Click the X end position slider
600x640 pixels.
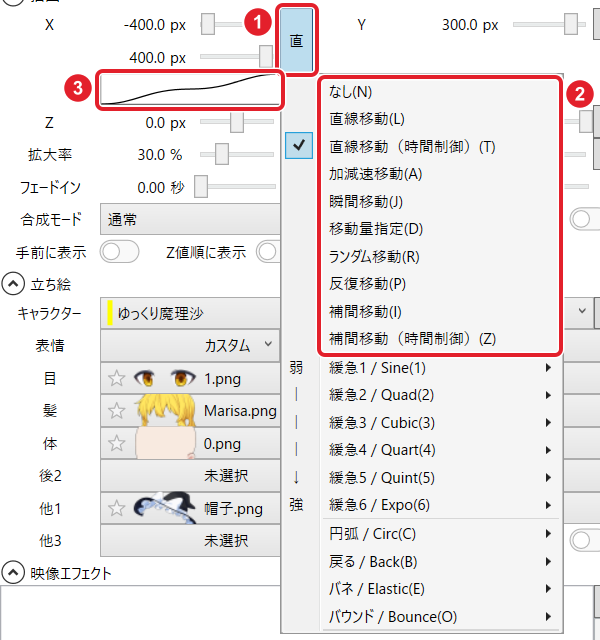click(236, 56)
